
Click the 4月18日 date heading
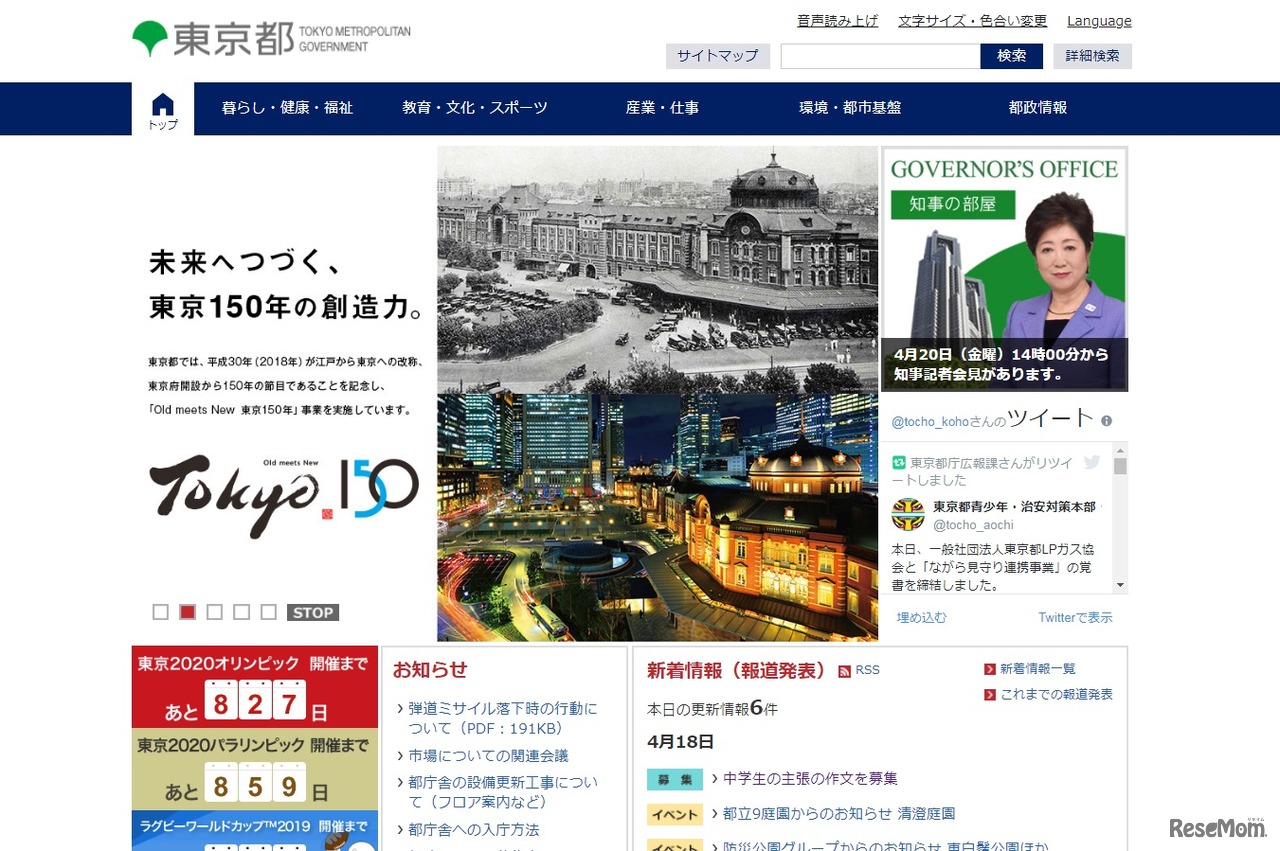680,742
